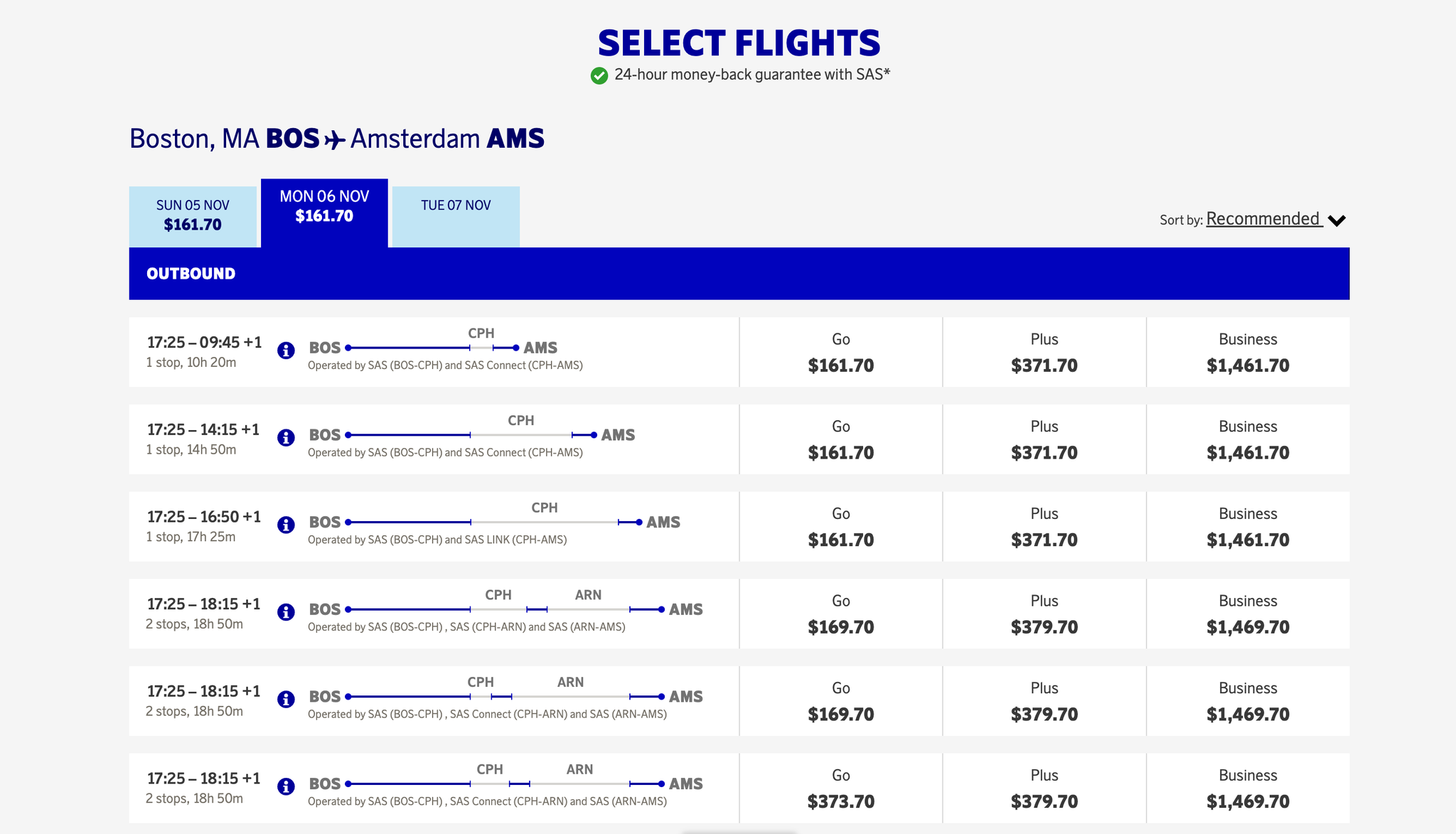Click the airplane icon between BOS and AMS
Image resolution: width=1456 pixels, height=834 pixels.
click(334, 138)
